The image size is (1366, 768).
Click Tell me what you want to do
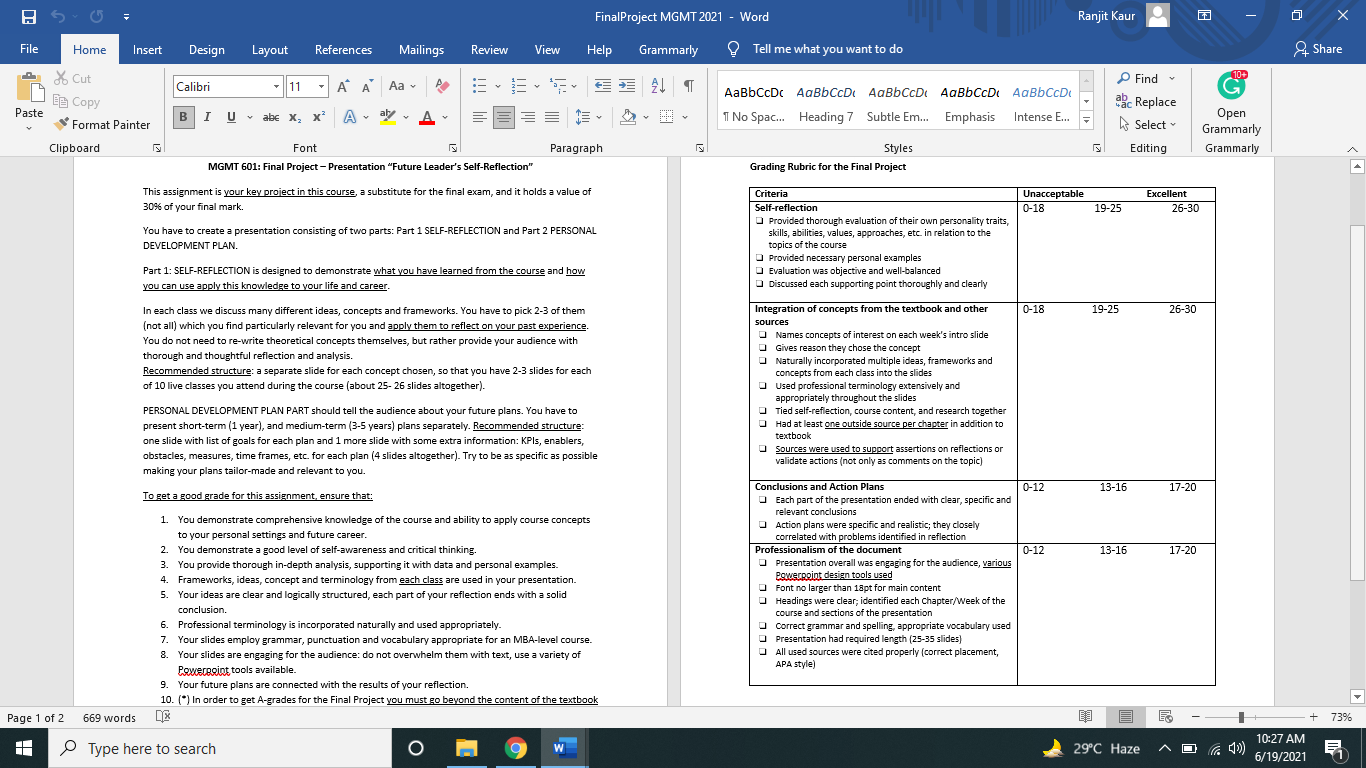[816, 49]
